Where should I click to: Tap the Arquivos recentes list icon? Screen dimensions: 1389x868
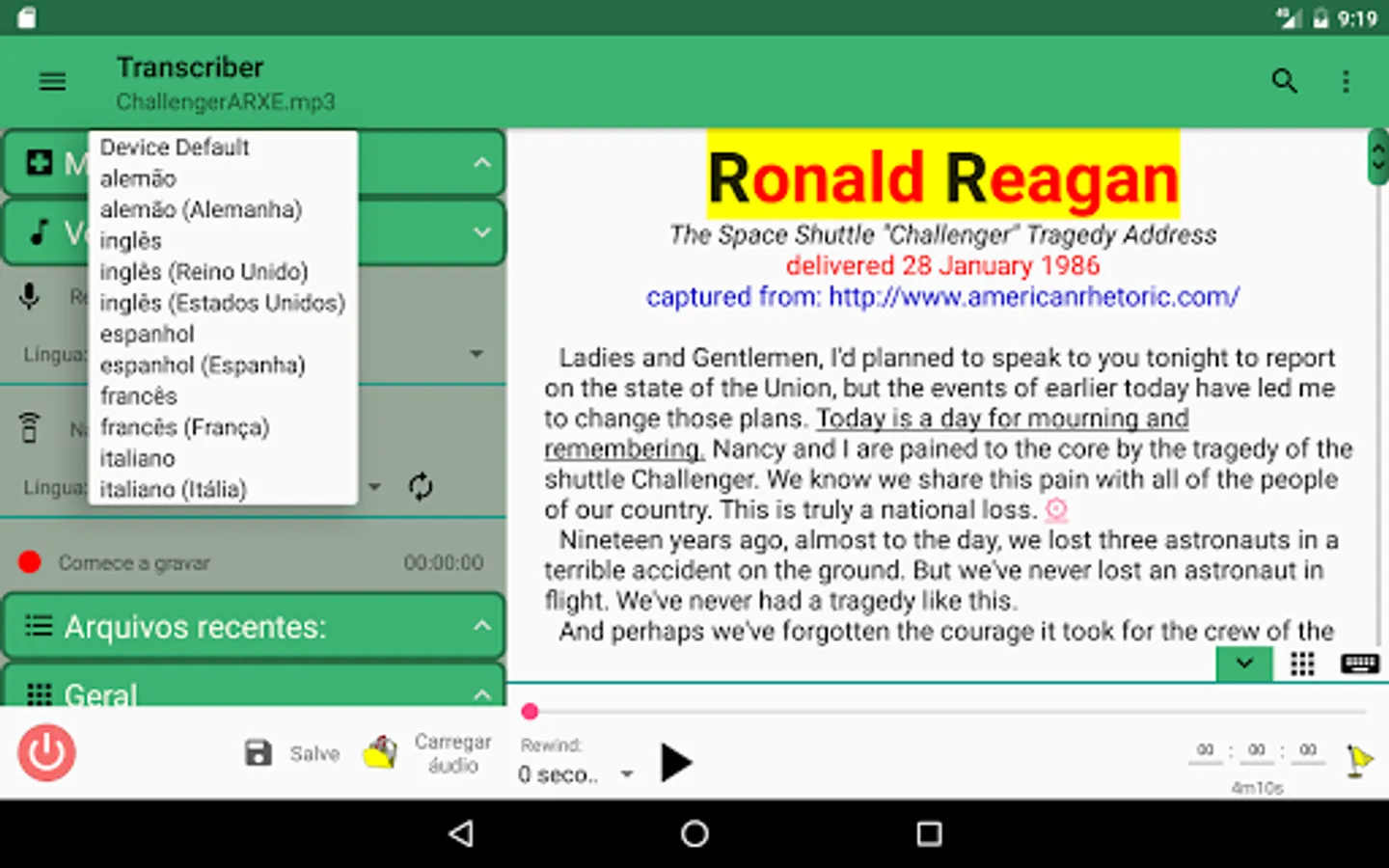(x=39, y=626)
